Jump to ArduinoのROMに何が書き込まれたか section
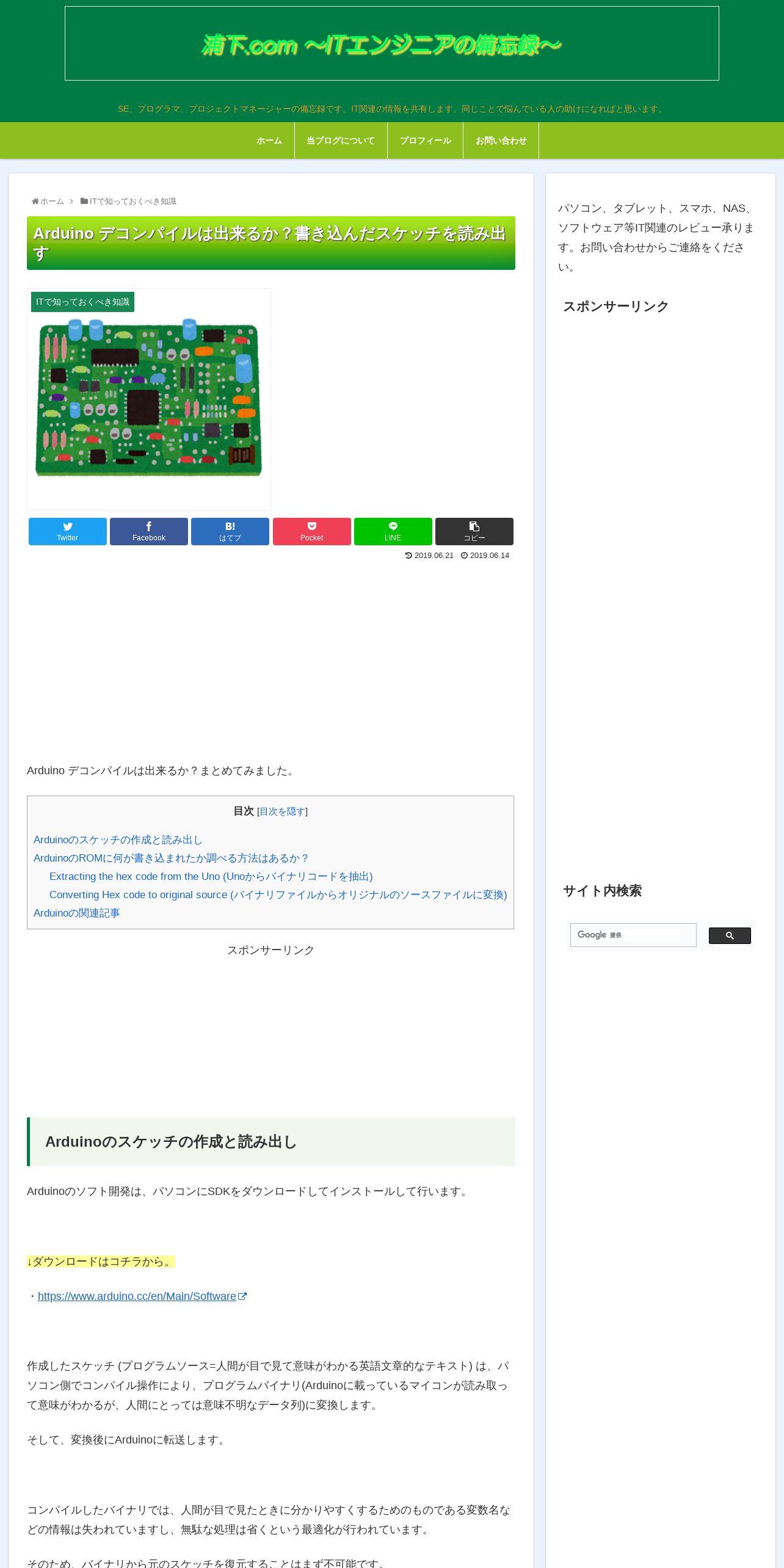Viewport: 784px width, 1568px height. point(172,858)
